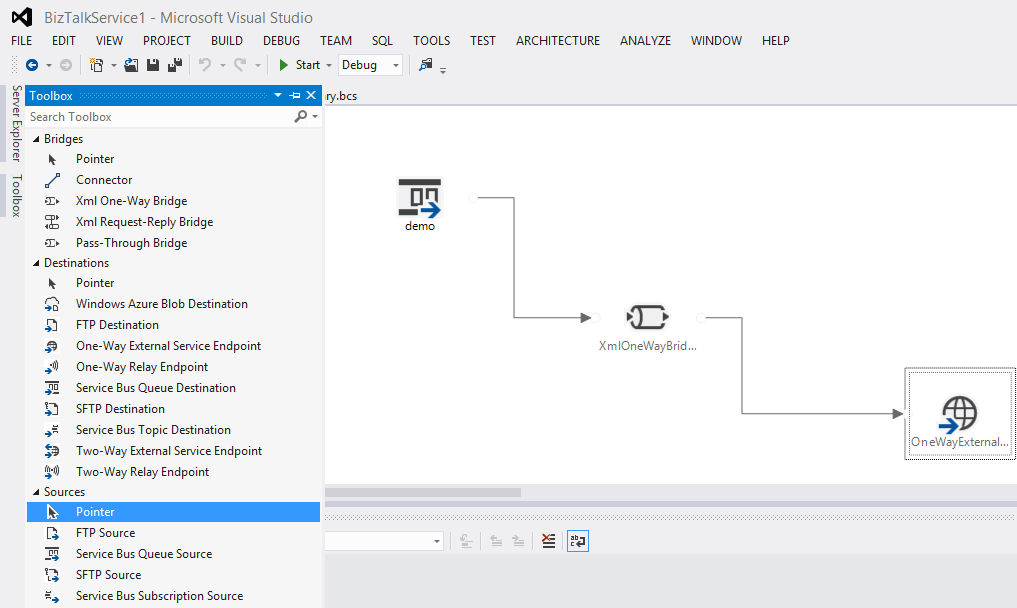This screenshot has width=1017, height=608.
Task: Select Pointer under the Sources group
Action: tap(173, 512)
